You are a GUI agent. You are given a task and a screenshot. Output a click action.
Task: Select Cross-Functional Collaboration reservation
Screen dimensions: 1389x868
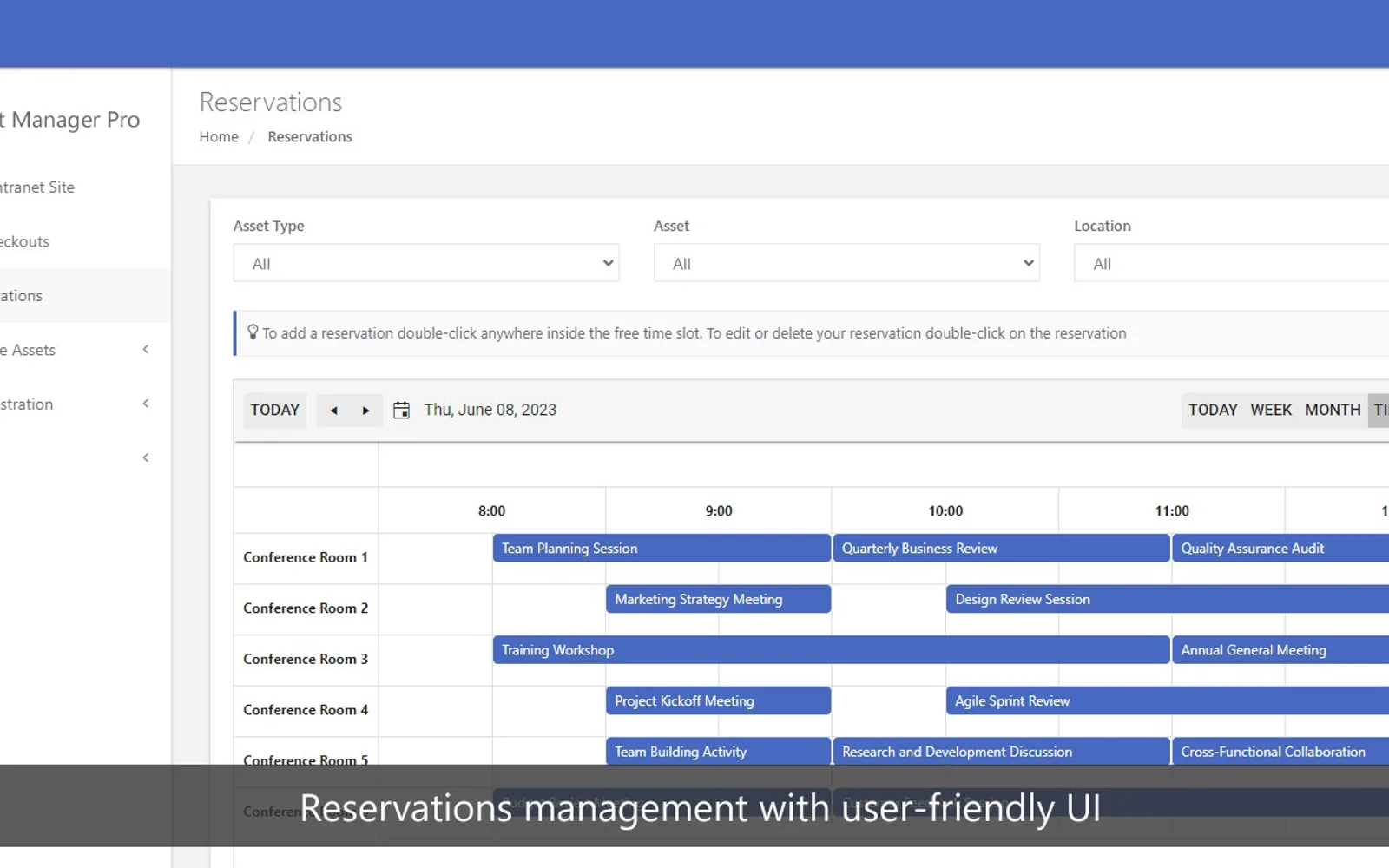[1280, 751]
